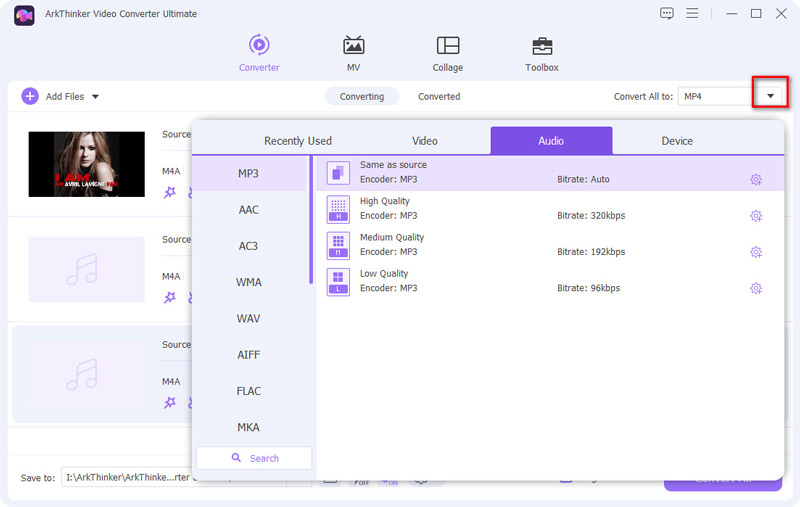
Task: Open the Recently Used format tab
Action: (x=297, y=141)
